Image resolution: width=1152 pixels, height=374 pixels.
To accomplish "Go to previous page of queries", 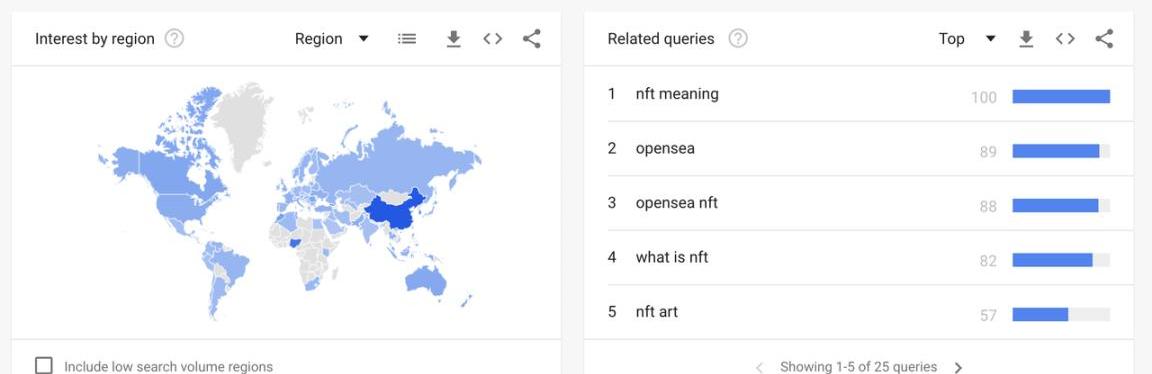I will point(760,367).
